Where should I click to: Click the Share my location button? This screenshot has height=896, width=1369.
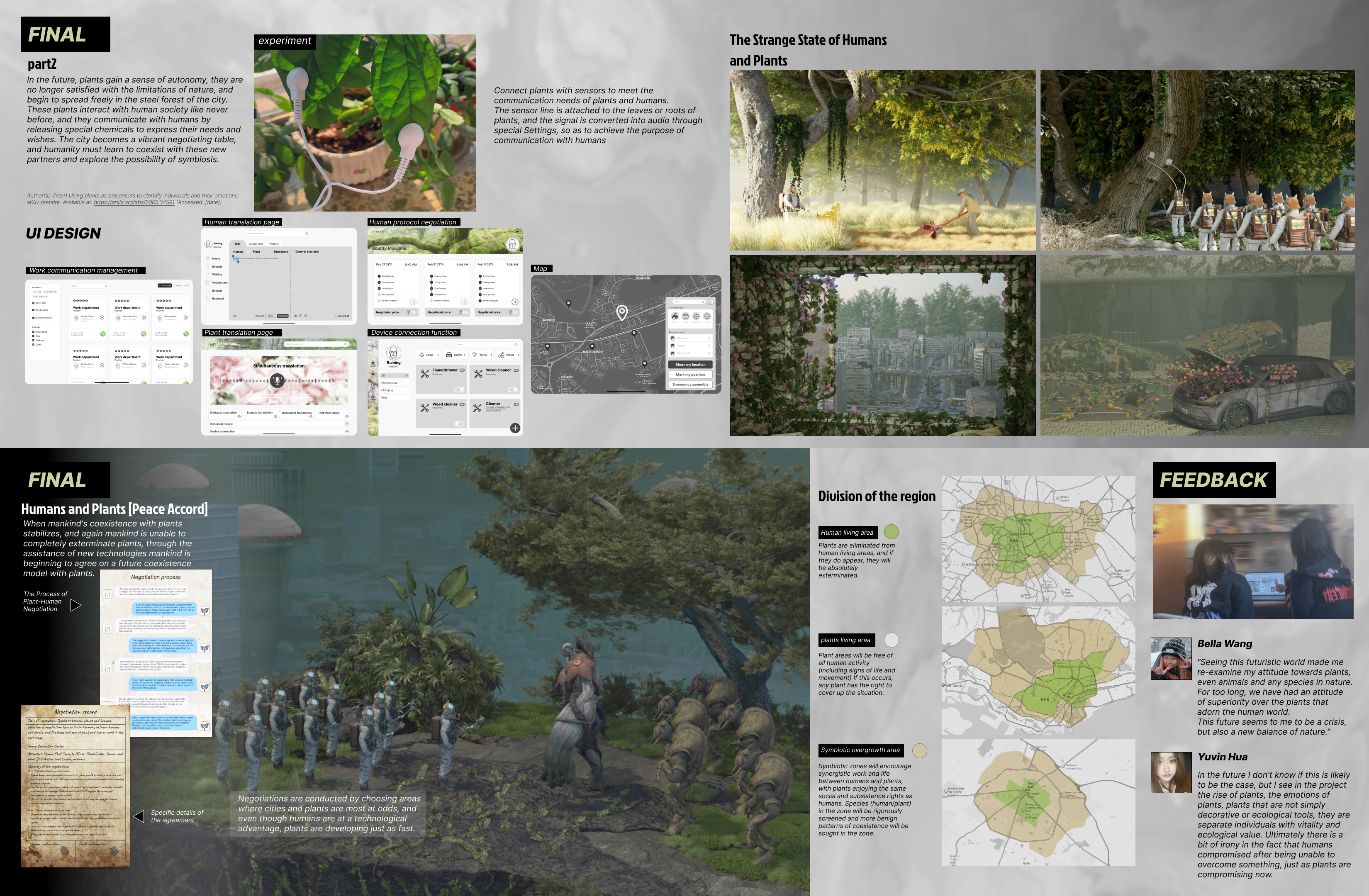[690, 365]
